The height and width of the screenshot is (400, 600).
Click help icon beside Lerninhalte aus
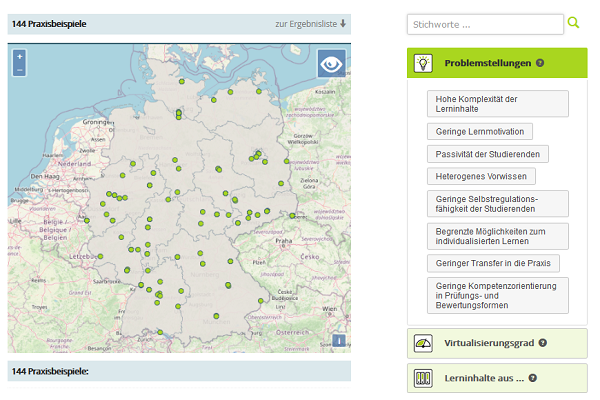point(533,378)
